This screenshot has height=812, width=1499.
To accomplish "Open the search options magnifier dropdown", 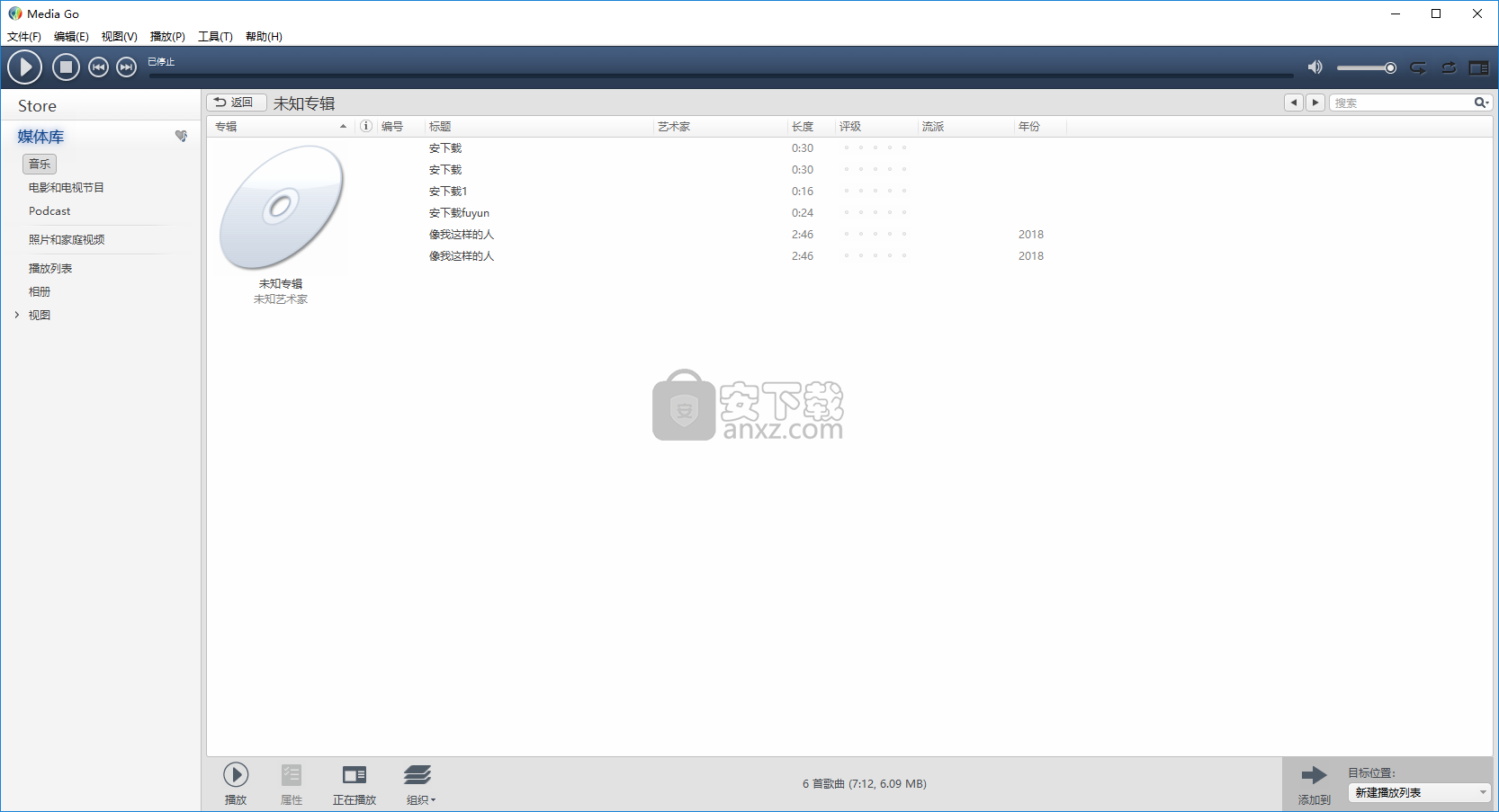I will [1482, 103].
